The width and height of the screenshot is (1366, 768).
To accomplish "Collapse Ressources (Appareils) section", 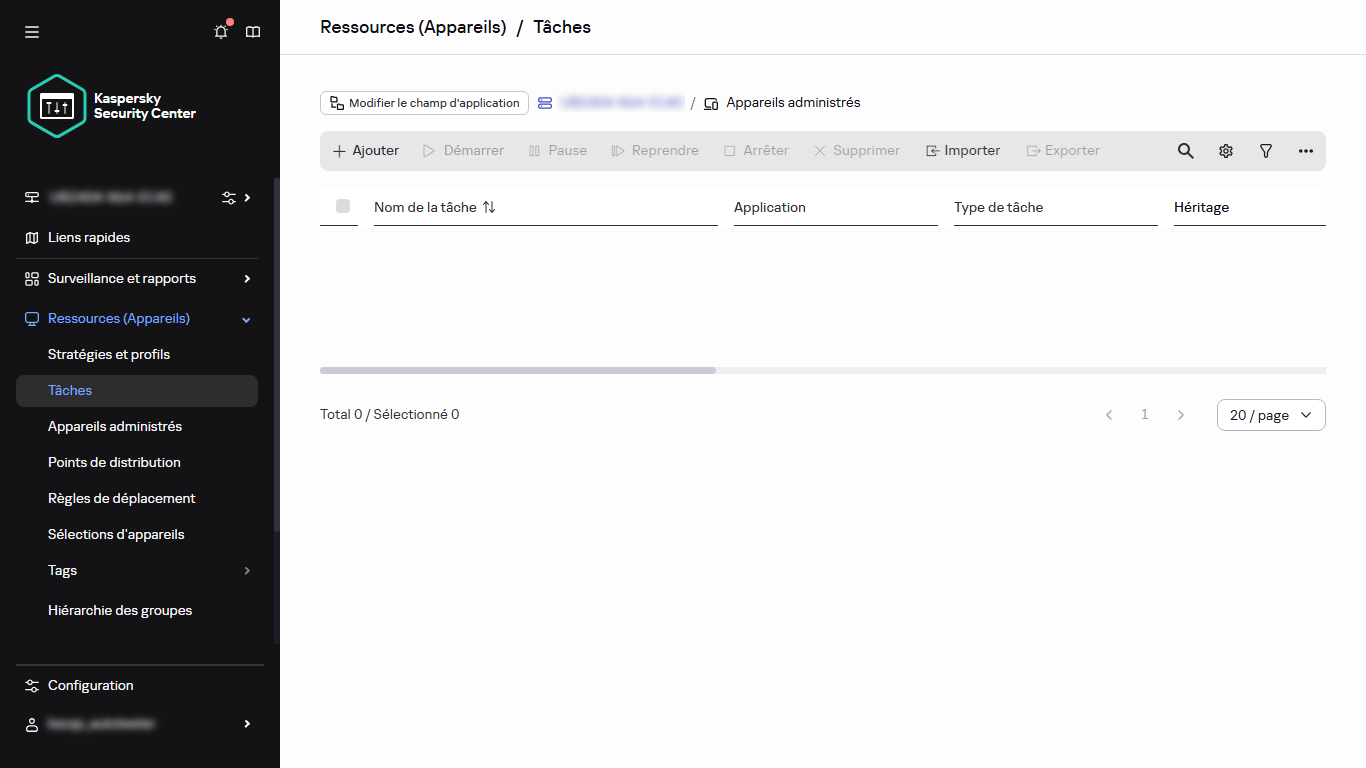I will tap(247, 319).
